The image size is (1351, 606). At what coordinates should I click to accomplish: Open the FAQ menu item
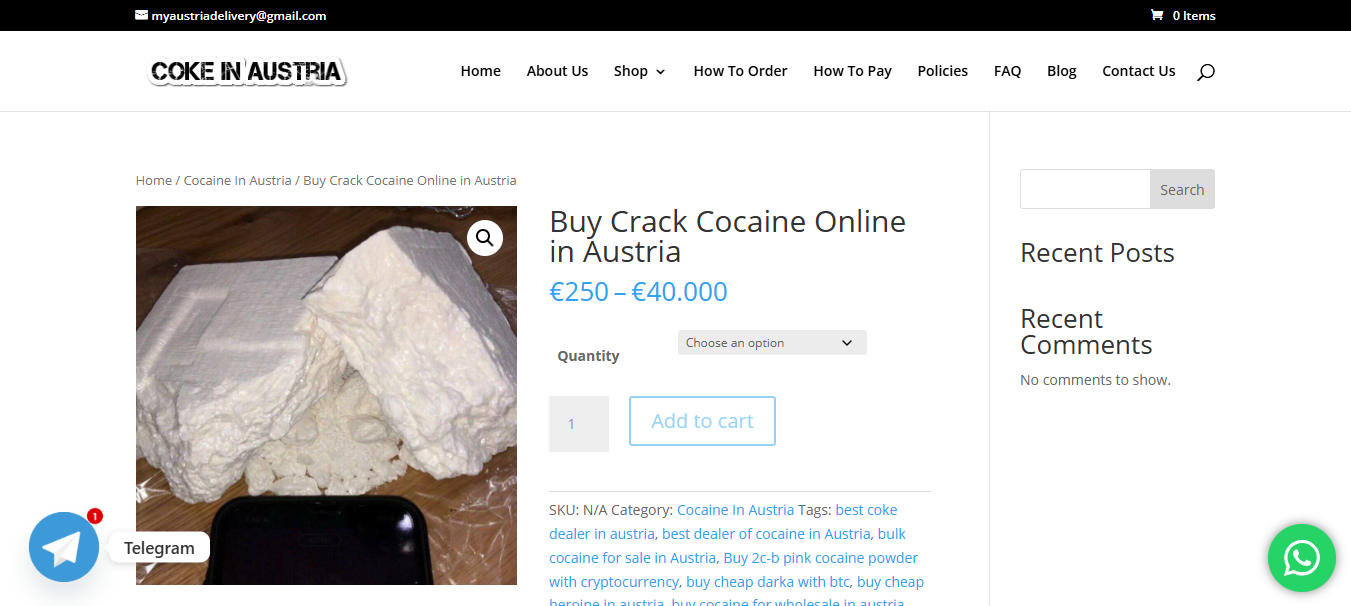(1007, 71)
